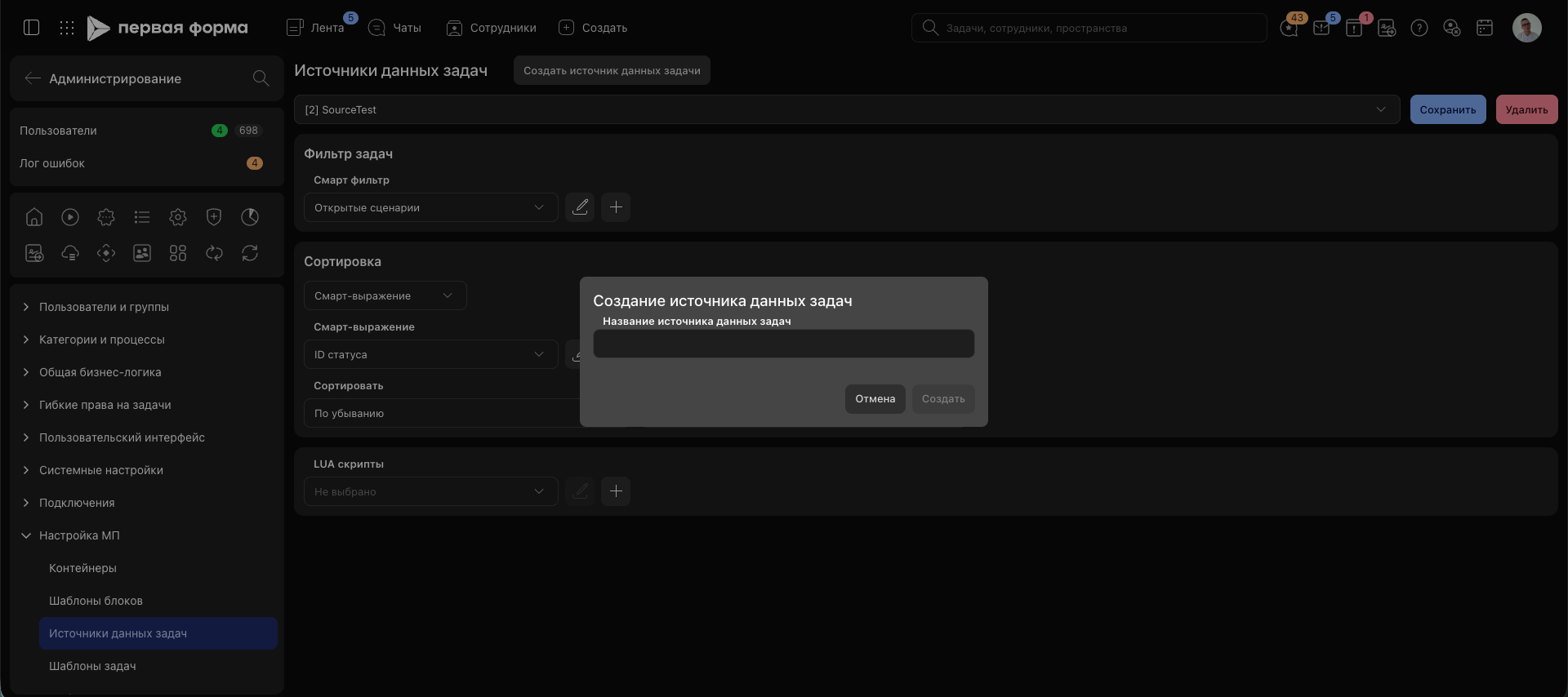1568x697 pixels.
Task: Open the [2] SourceTest source dropdown
Action: 847,109
